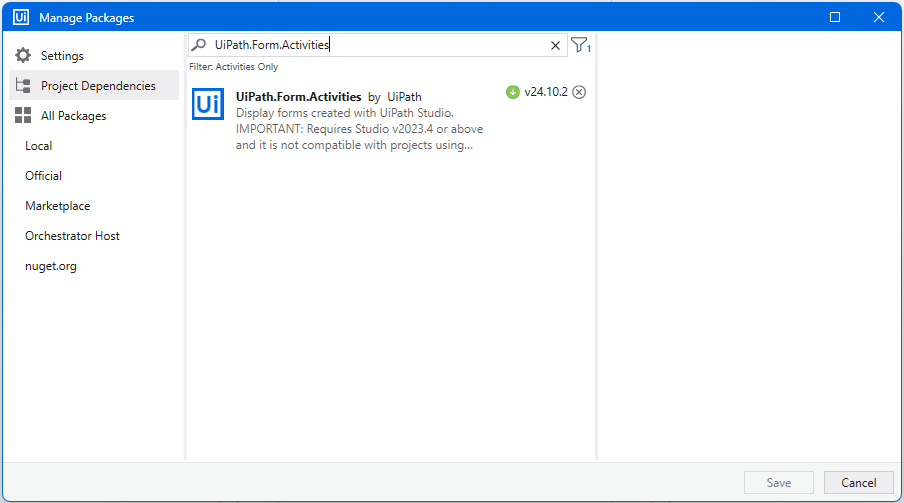
Task: Select the UiPath.Form.Activities package entry
Action: [390, 120]
